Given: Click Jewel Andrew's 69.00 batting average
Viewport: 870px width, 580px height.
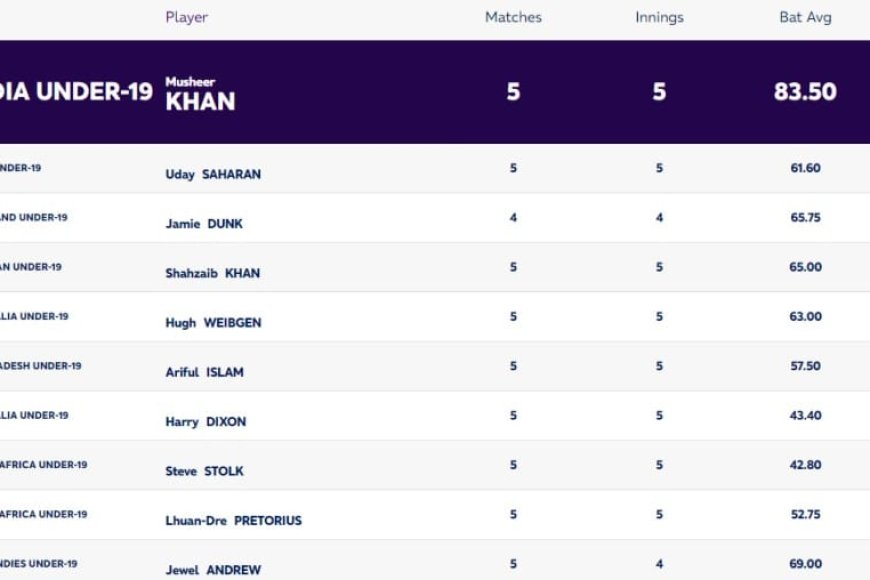Looking at the screenshot, I should click(805, 564).
